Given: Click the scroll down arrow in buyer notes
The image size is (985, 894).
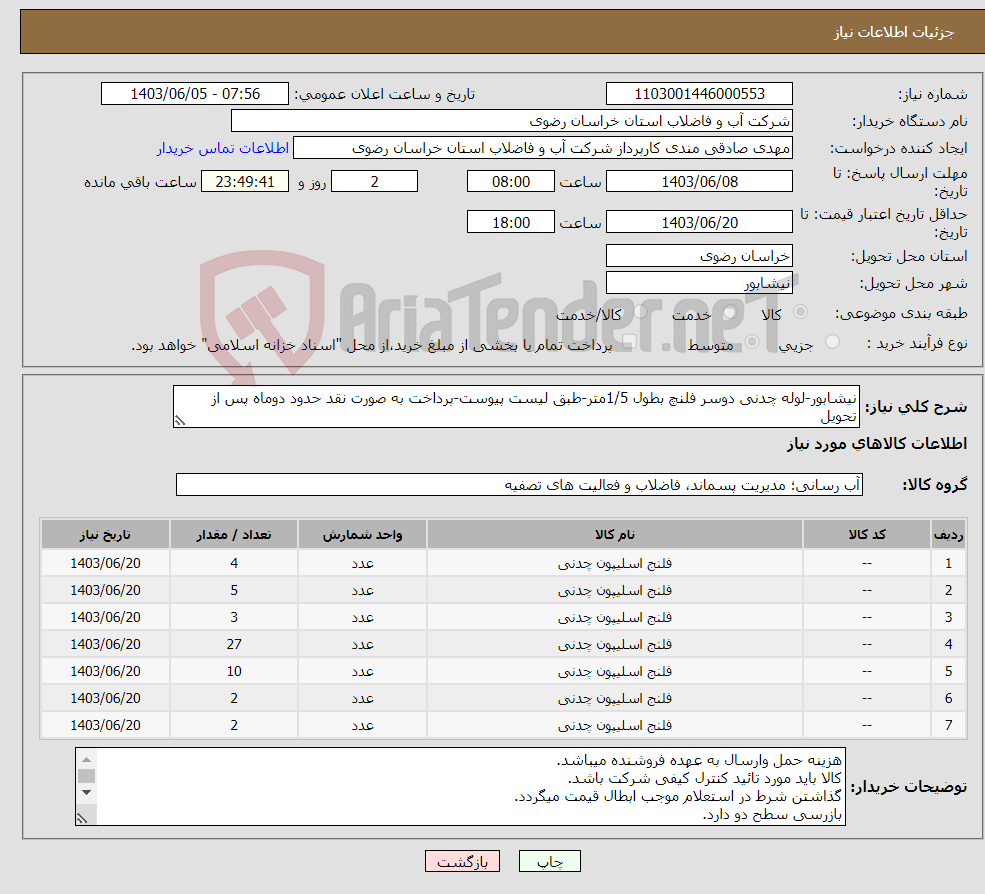Looking at the screenshot, I should 87,793.
